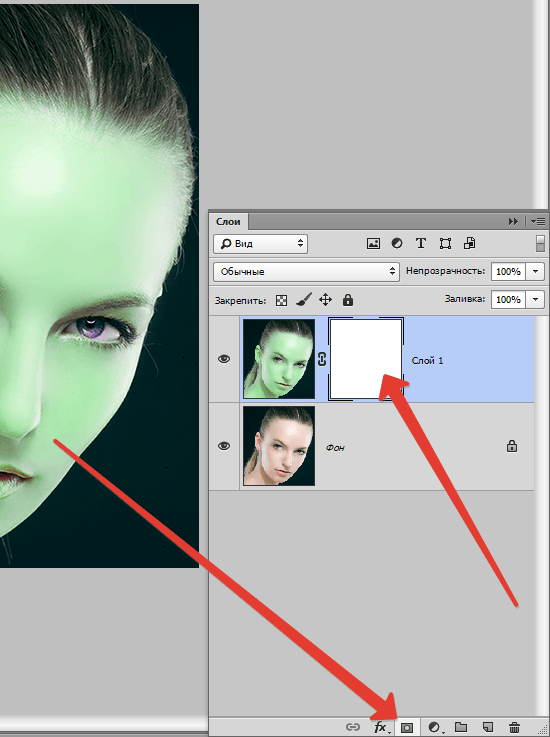Filter layers by type layers icon
This screenshot has height=737, width=550.
pos(421,243)
